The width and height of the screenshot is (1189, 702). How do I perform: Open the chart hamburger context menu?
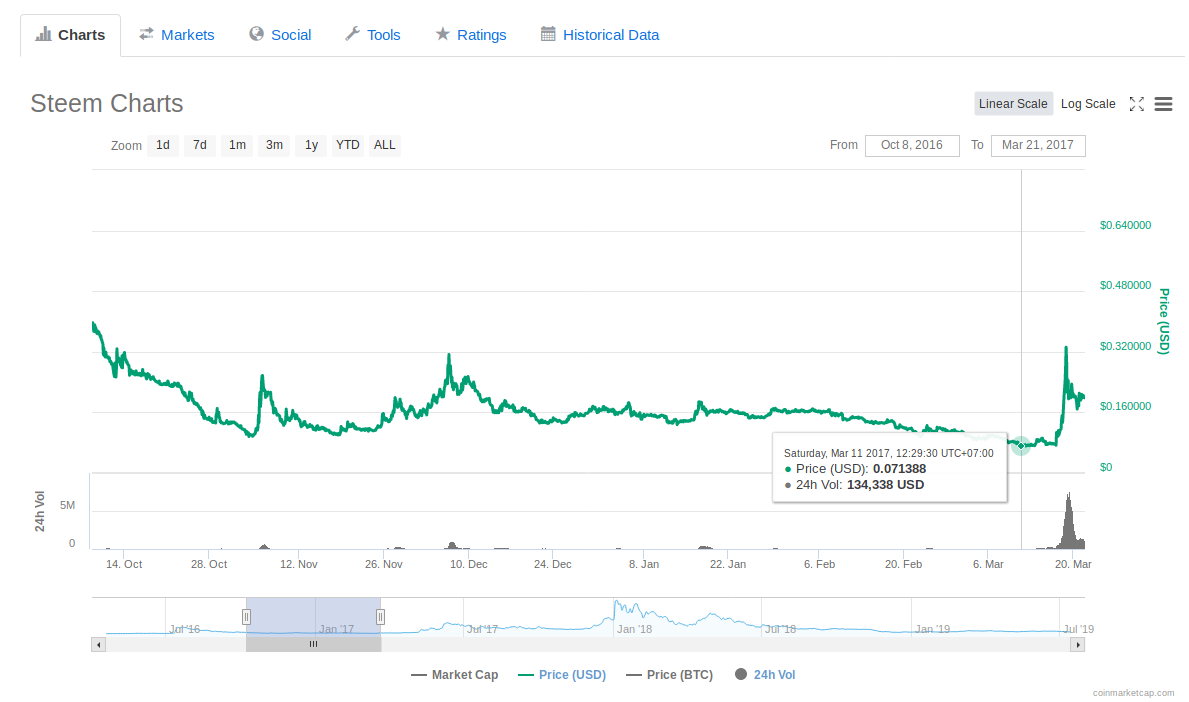[1163, 104]
